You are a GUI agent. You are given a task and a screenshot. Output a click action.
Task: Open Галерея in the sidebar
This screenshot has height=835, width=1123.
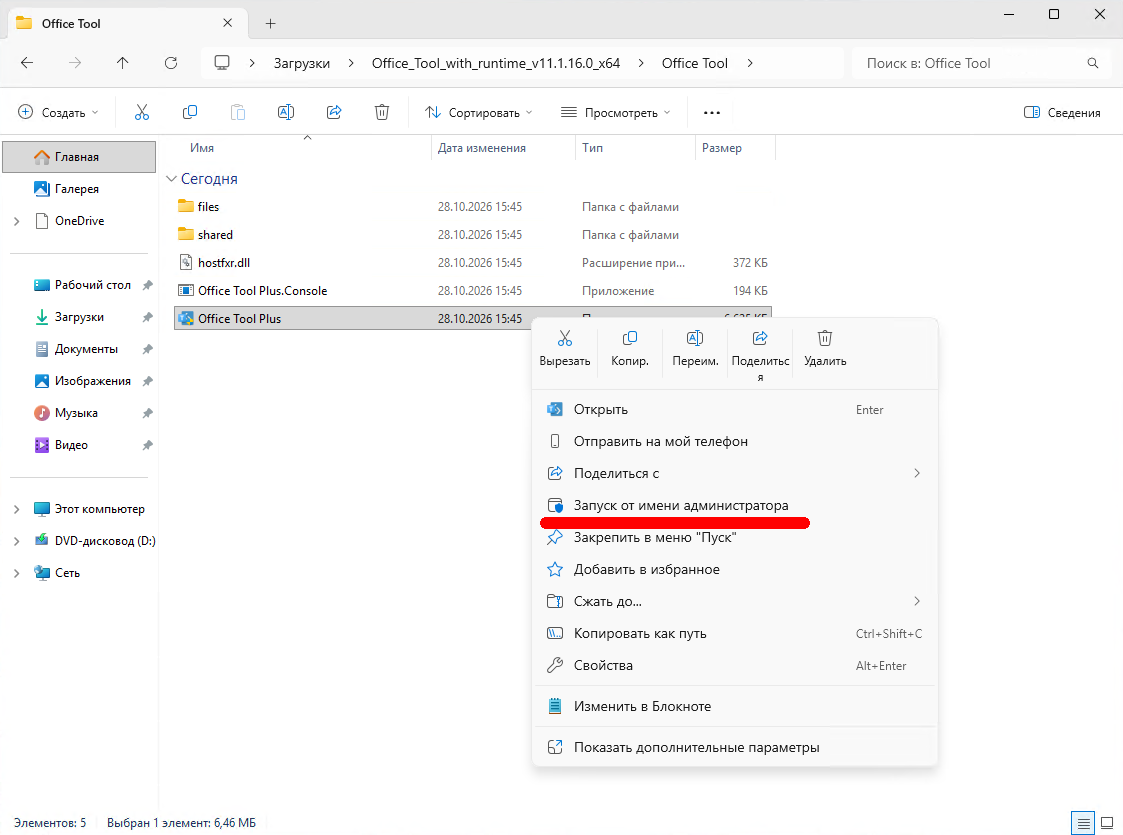click(79, 189)
